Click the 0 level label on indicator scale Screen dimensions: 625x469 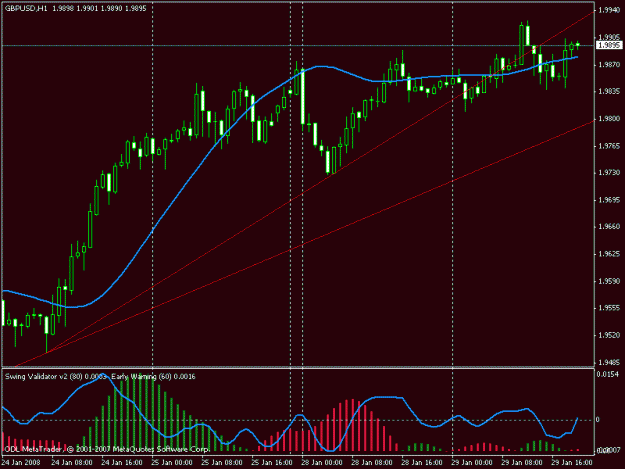pyautogui.click(x=597, y=420)
